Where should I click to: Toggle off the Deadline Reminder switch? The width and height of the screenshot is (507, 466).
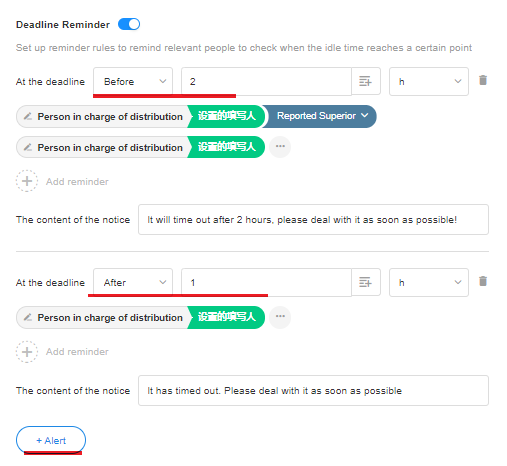tap(129, 24)
